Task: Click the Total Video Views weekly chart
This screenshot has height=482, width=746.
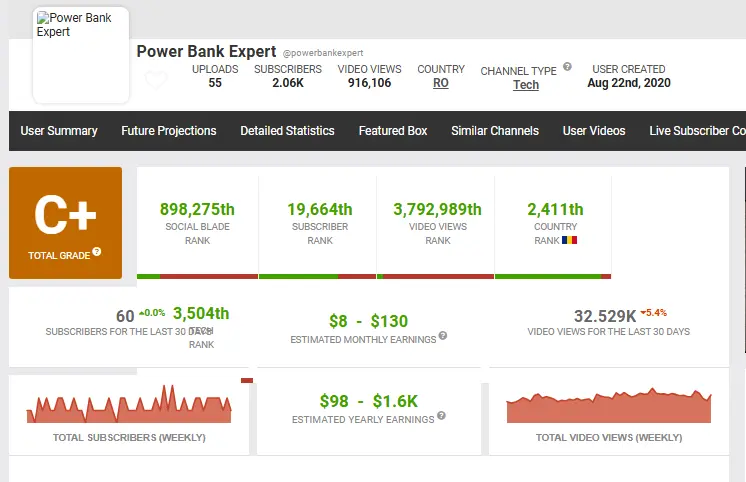Action: [609, 406]
